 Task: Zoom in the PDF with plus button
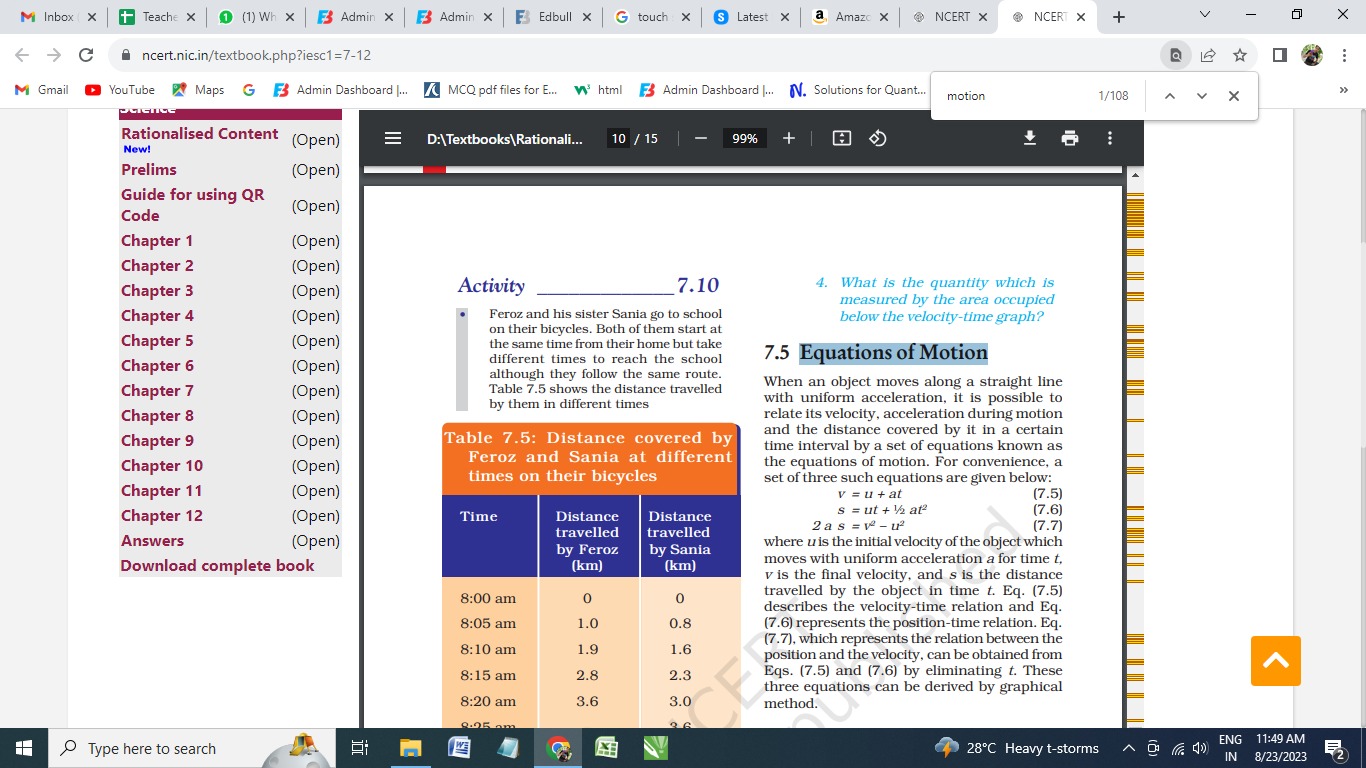(789, 138)
